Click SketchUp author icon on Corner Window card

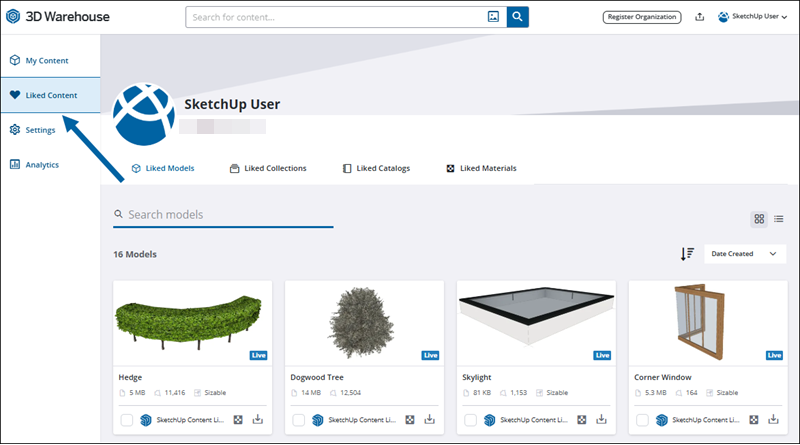click(x=662, y=420)
